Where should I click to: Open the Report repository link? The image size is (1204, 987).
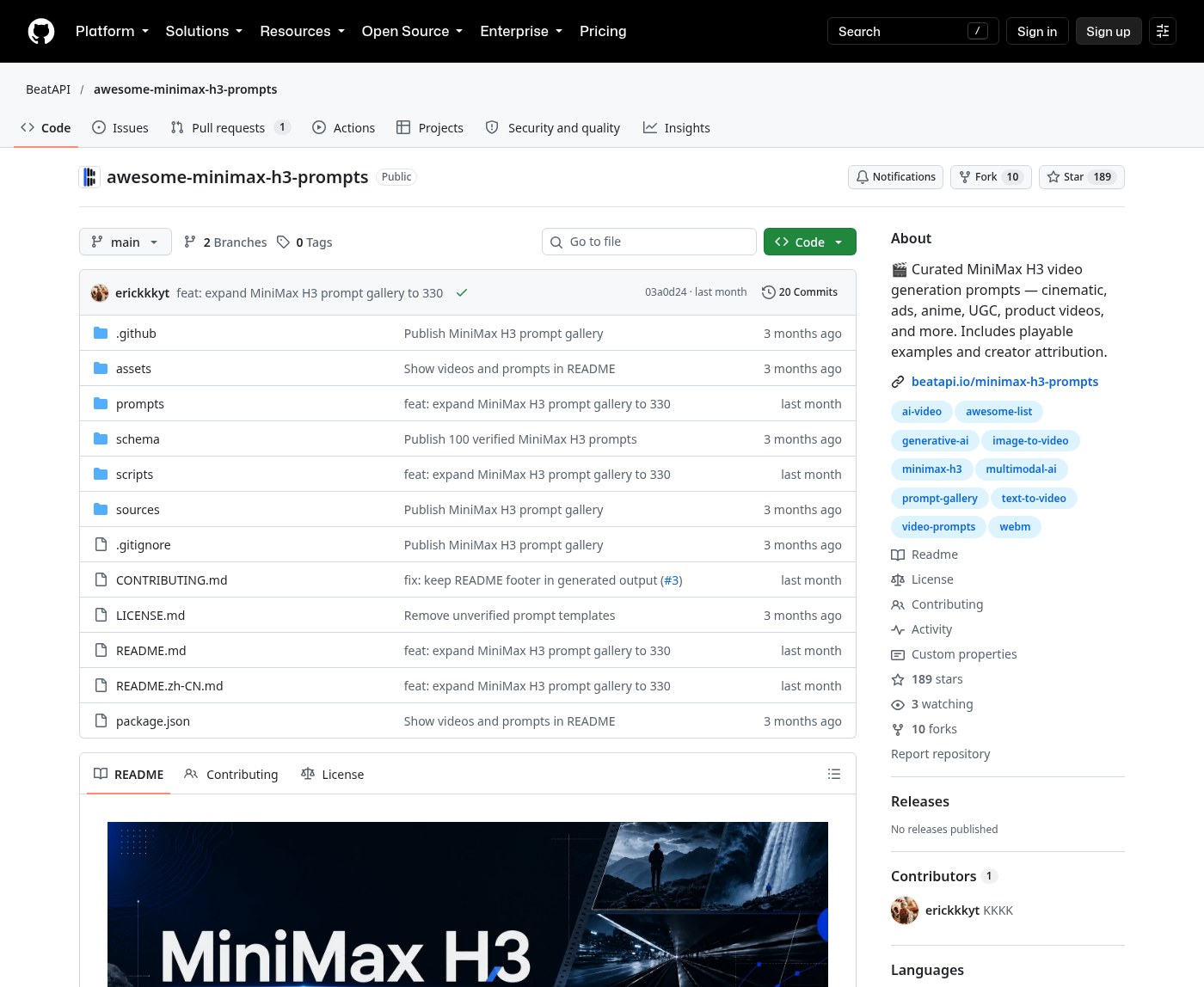(941, 754)
